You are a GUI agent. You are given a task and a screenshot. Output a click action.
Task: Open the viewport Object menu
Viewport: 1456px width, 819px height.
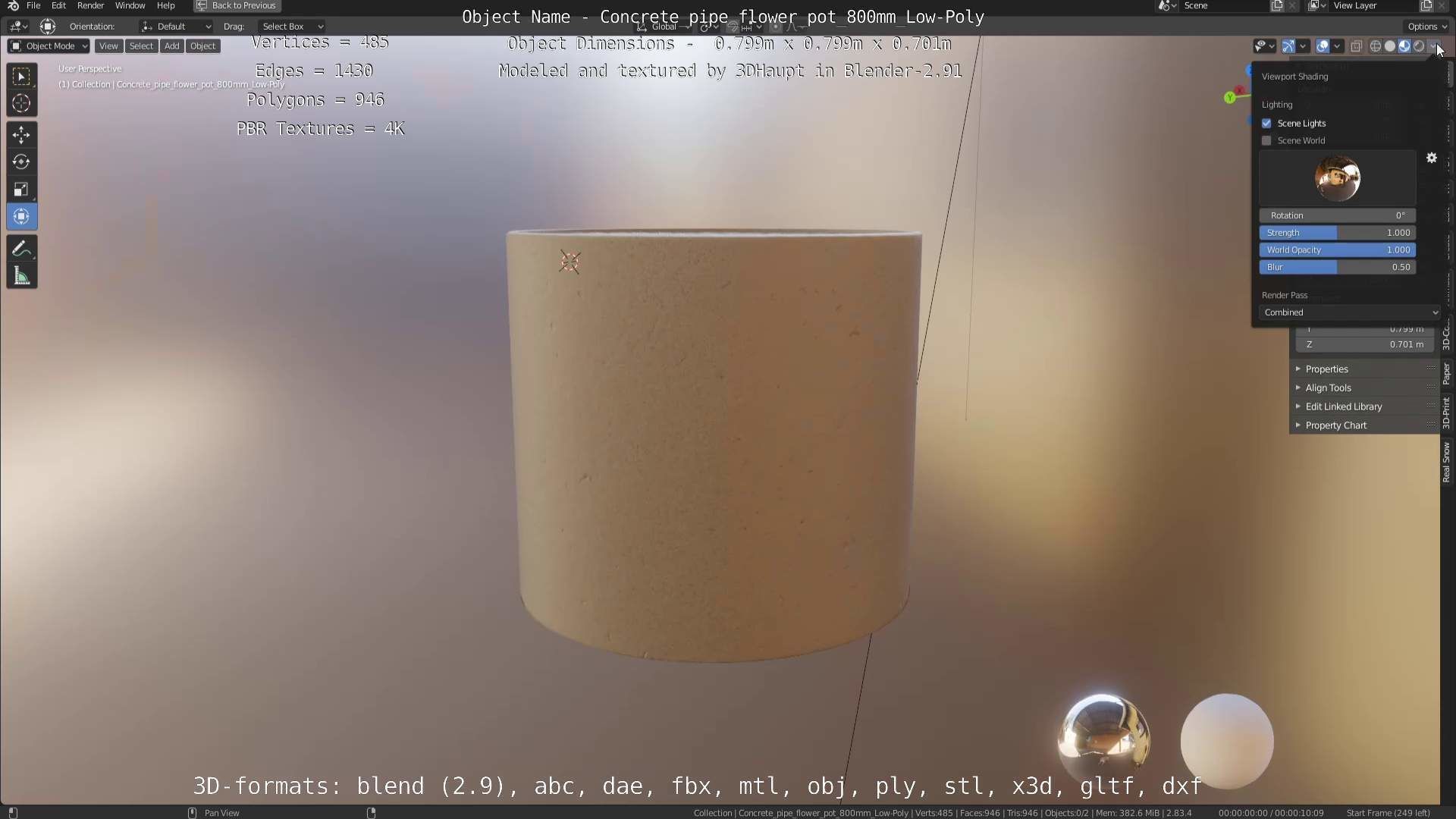[203, 46]
